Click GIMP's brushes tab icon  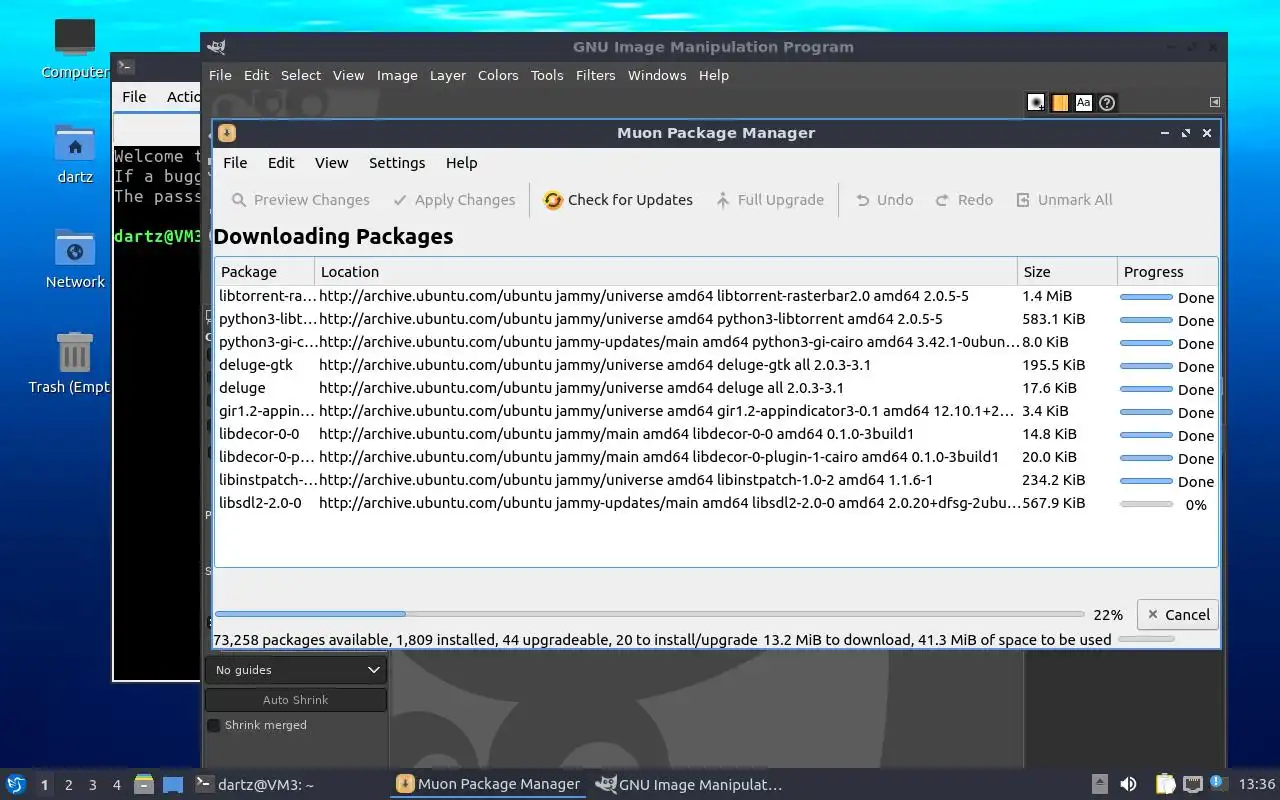(x=1036, y=102)
